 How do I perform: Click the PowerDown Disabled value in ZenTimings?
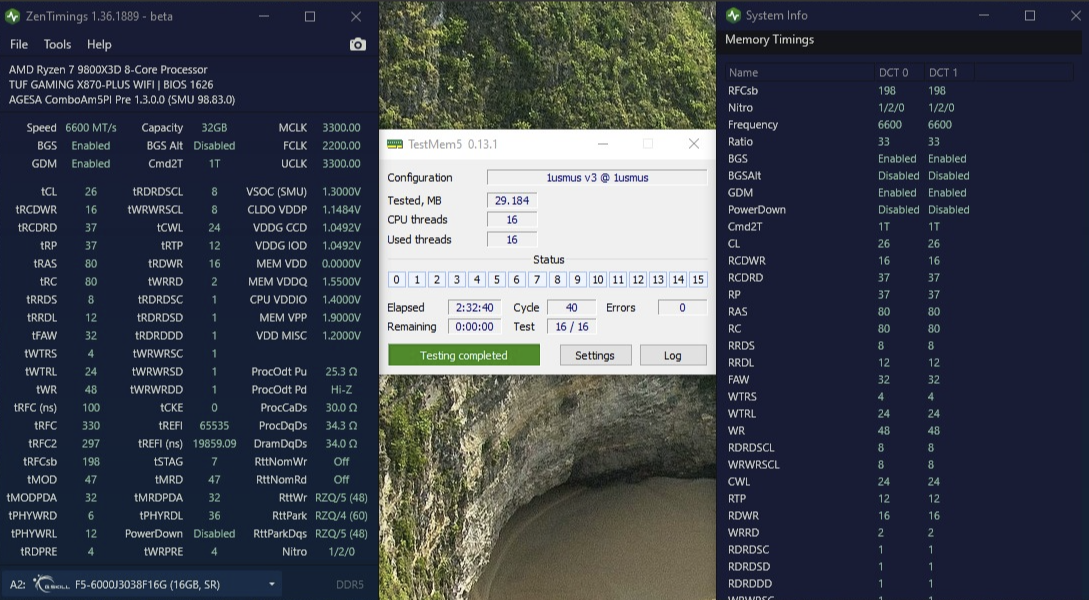point(214,534)
